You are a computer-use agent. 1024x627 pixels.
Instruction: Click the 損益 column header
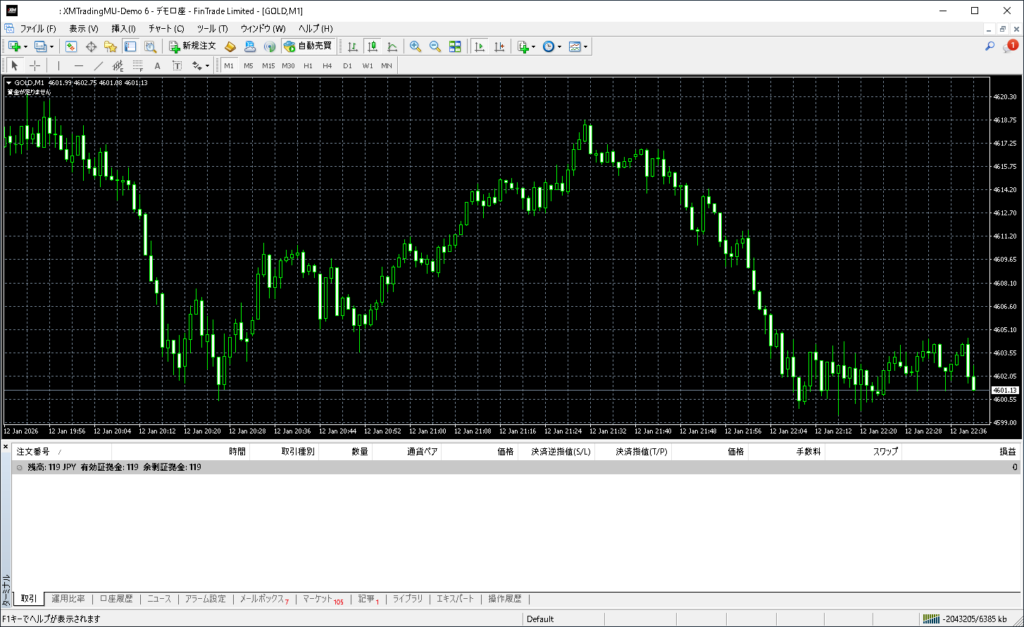[x=1007, y=452]
